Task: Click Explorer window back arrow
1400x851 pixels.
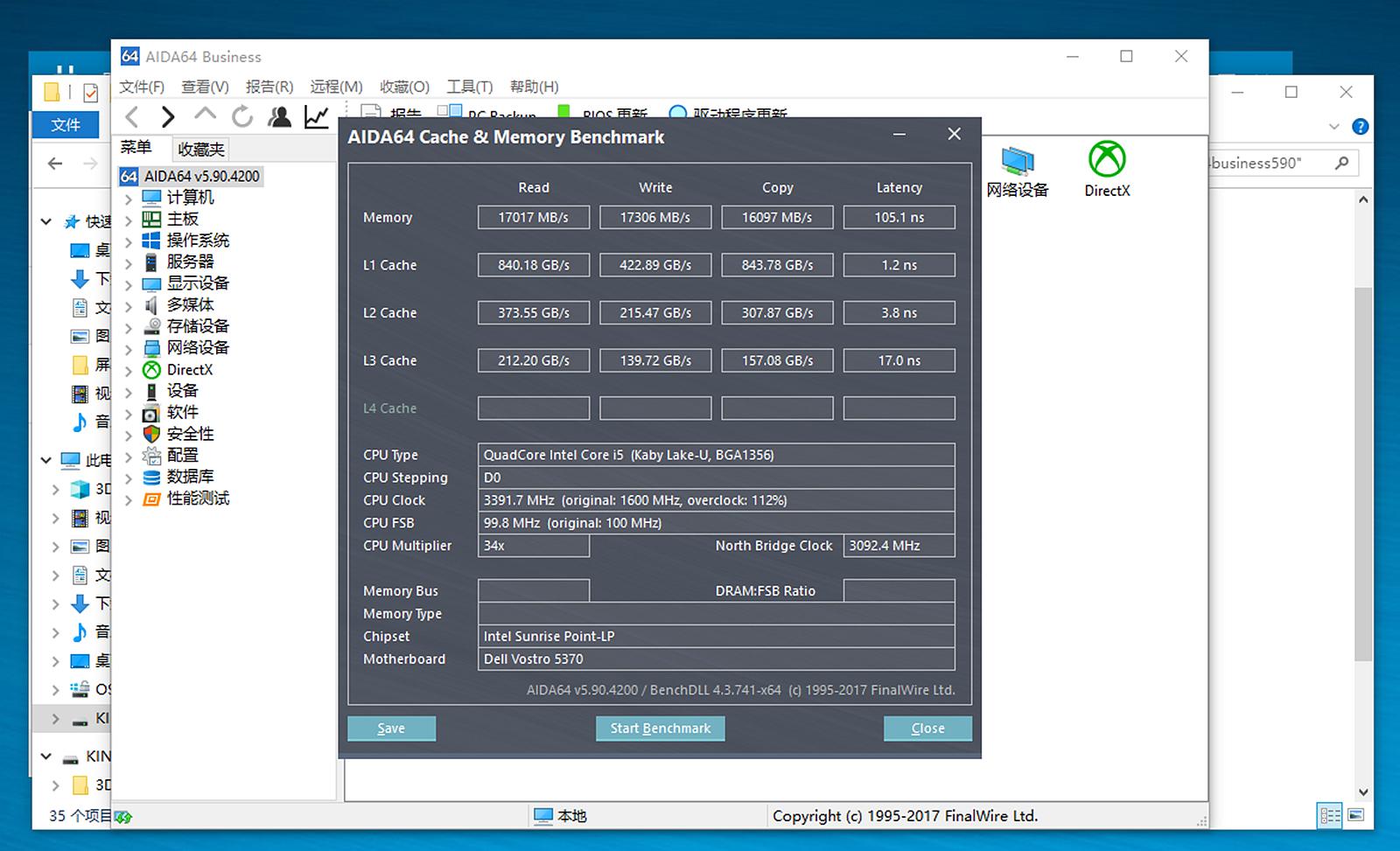Action: click(x=55, y=164)
